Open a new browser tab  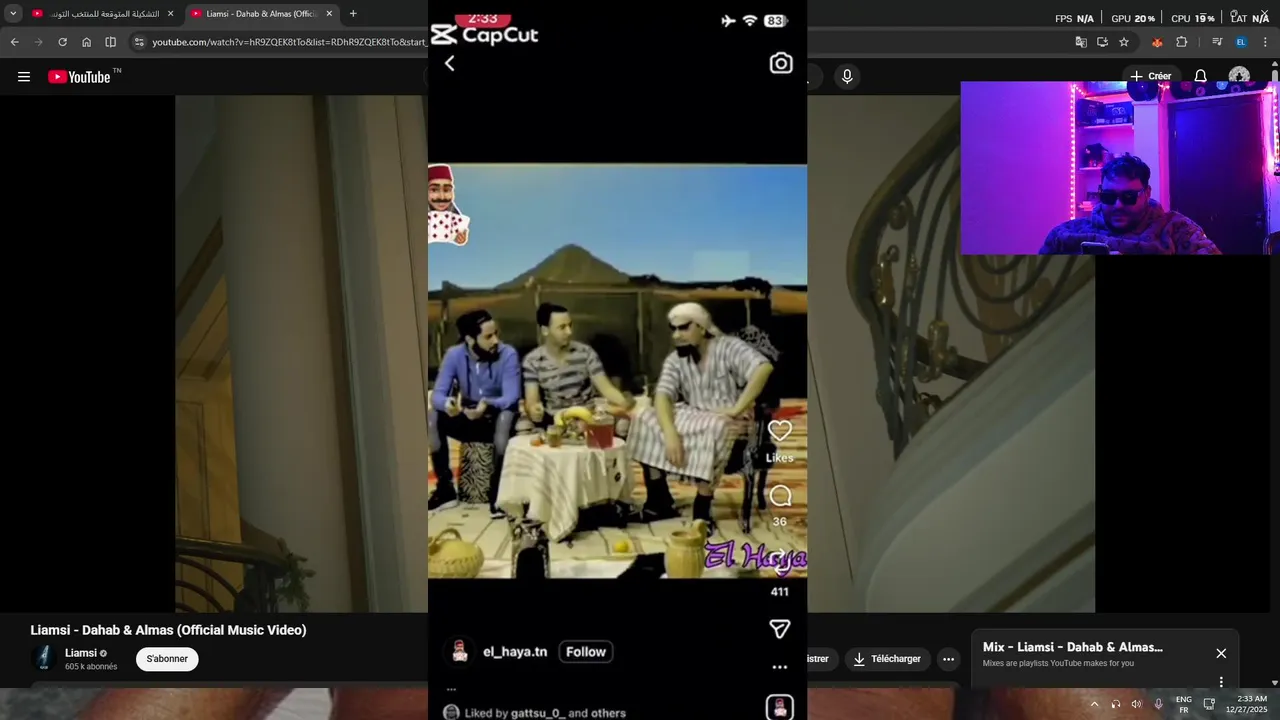353,14
